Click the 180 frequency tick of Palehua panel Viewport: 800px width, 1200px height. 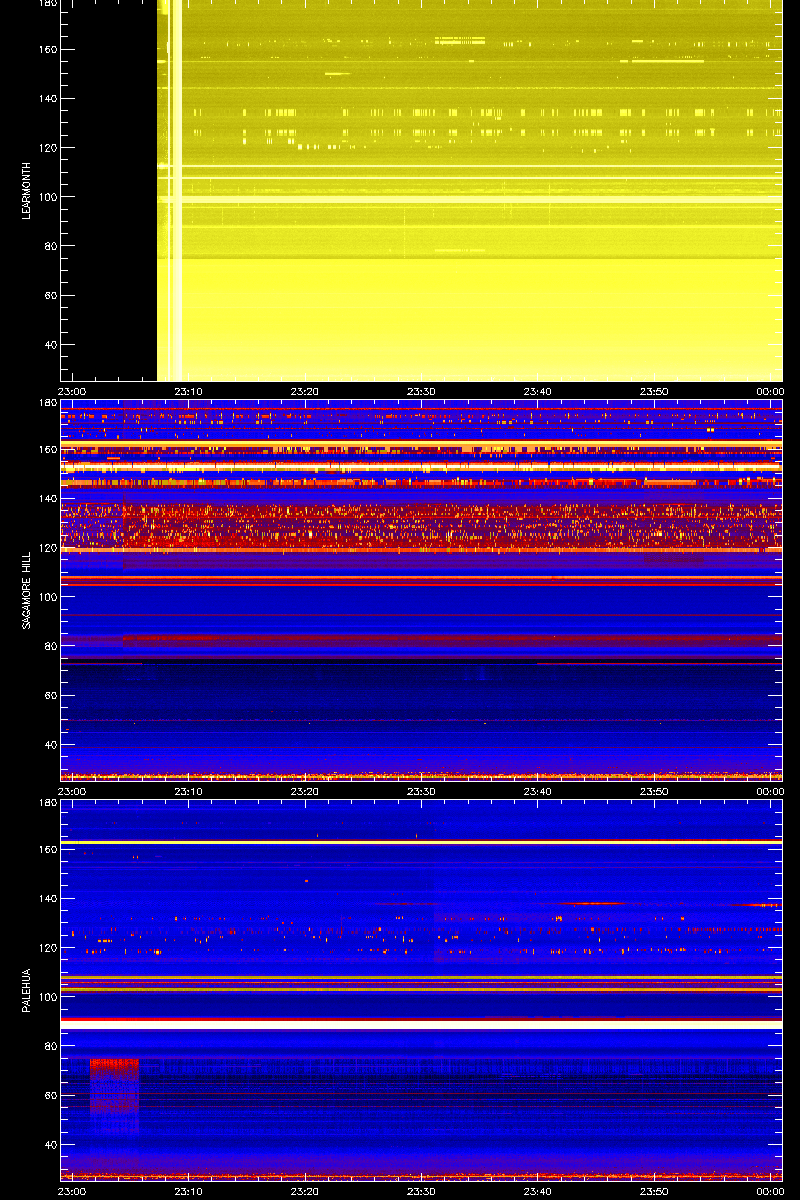[x=47, y=803]
